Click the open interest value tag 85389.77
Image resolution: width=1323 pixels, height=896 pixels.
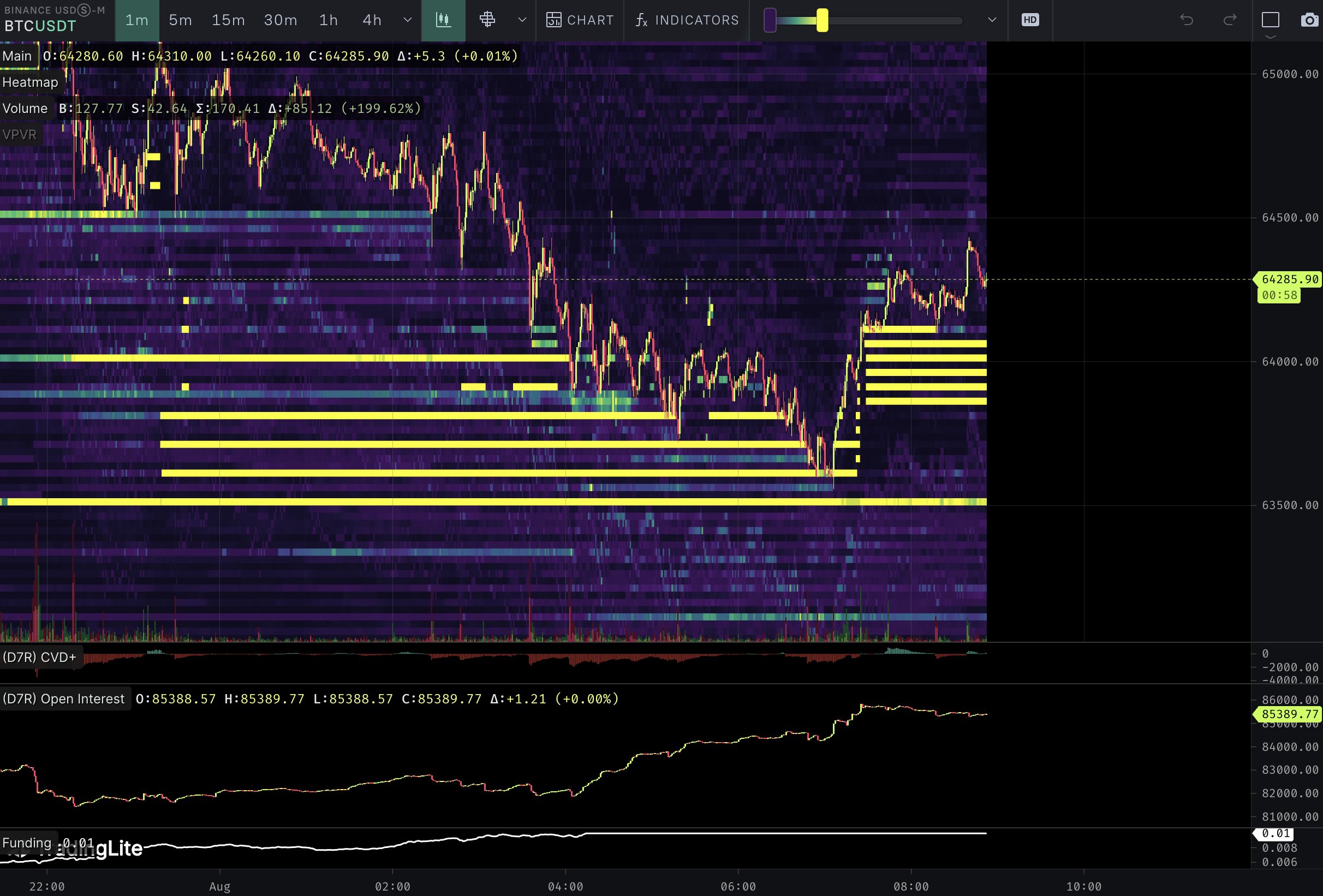click(x=1289, y=714)
